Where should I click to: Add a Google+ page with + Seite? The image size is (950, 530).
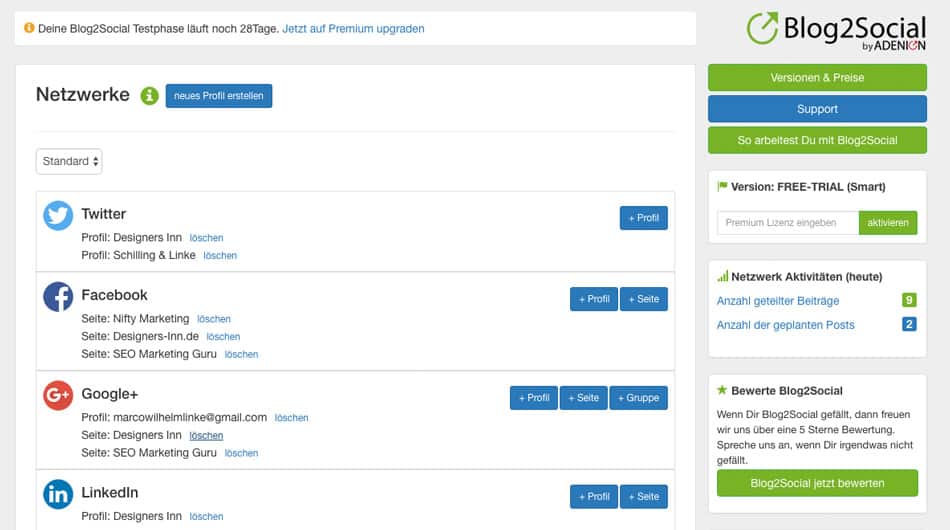[x=583, y=398]
